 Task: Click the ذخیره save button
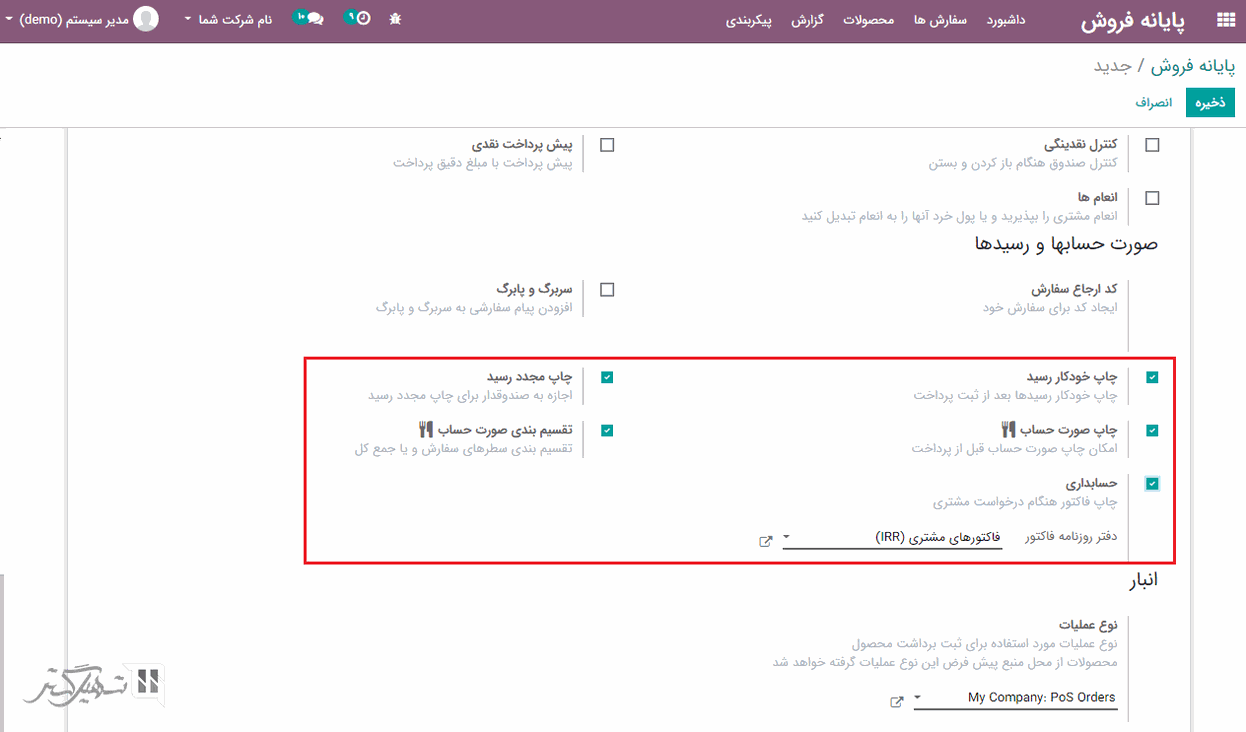coord(1210,103)
